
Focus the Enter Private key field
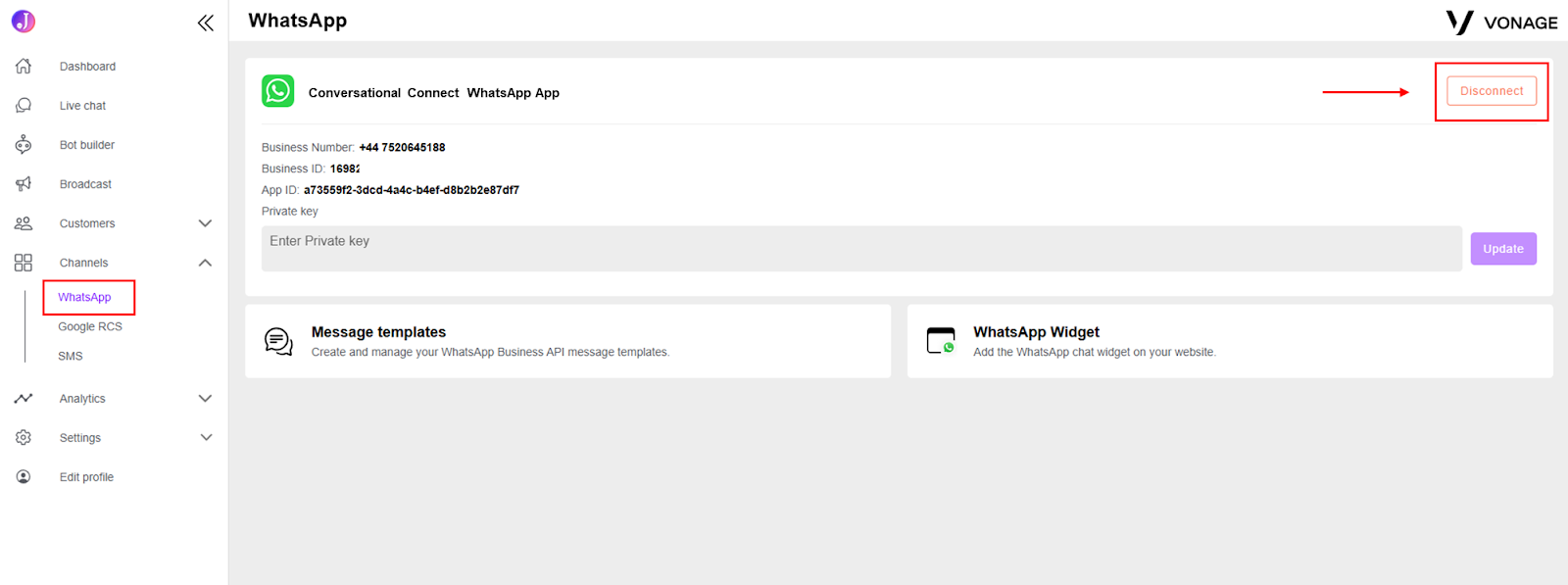(x=861, y=249)
